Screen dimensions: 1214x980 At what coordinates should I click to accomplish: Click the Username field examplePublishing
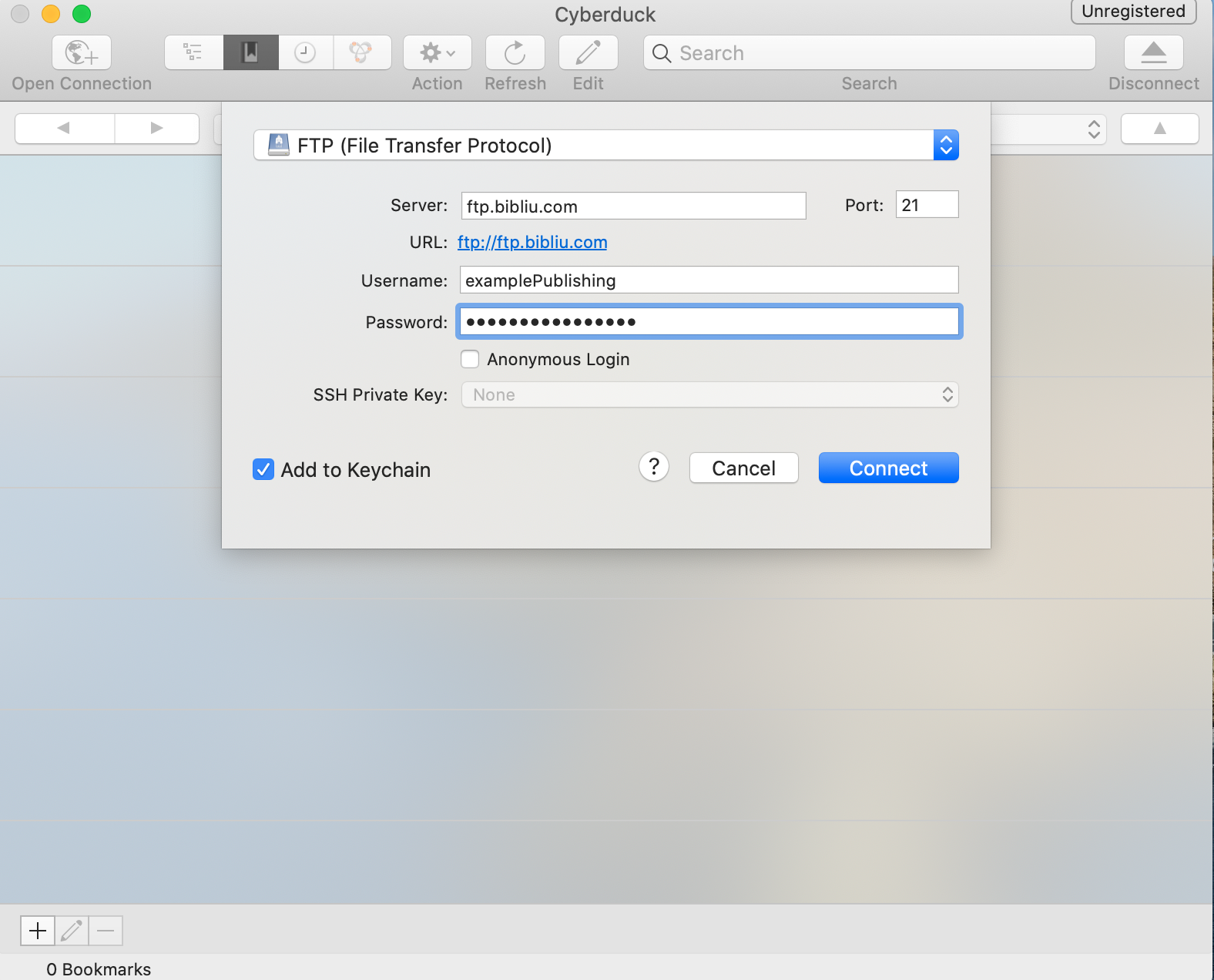pos(709,280)
